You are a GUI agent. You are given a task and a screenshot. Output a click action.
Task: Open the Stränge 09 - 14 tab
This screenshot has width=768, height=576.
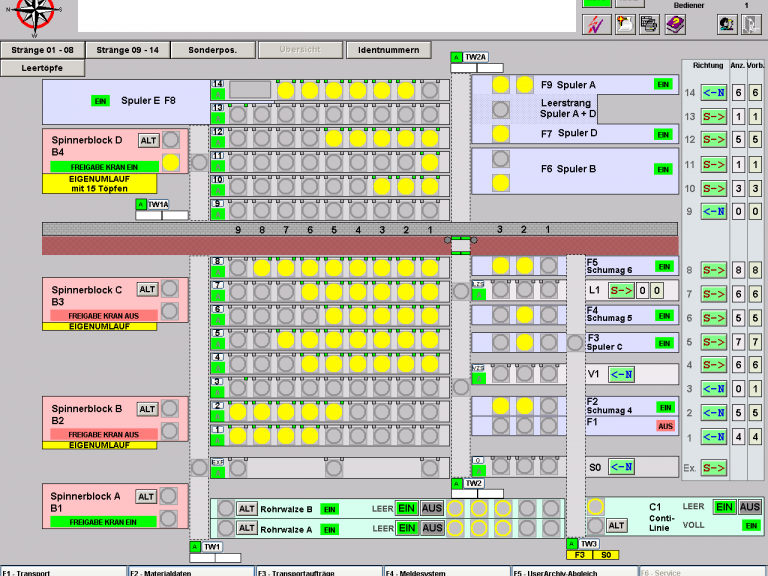(x=127, y=50)
